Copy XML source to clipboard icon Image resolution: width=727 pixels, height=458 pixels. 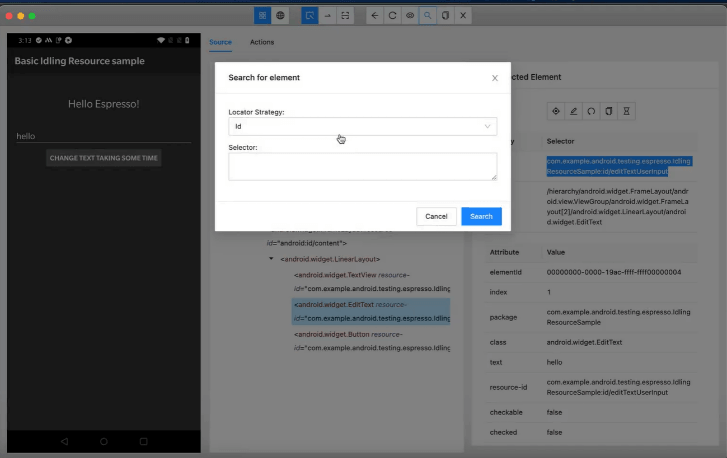click(x=445, y=16)
